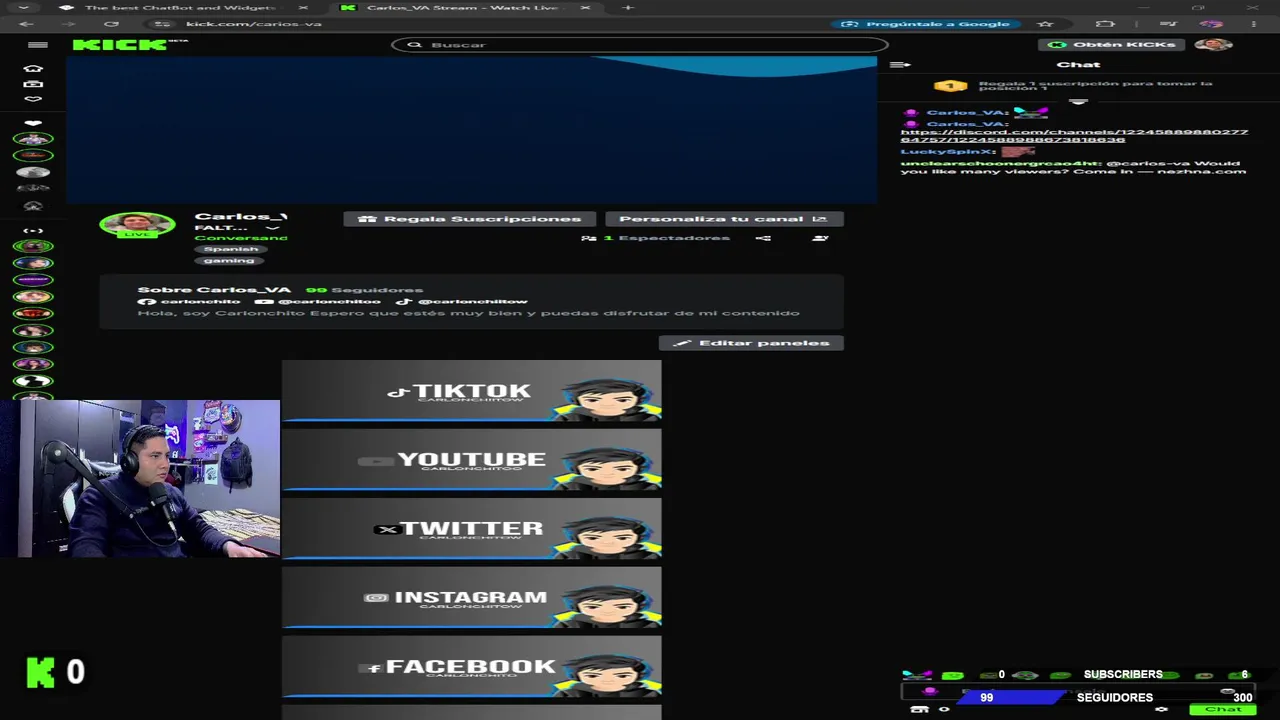Click the share stream icon
Screen dimensions: 1280x720
[x=763, y=238]
